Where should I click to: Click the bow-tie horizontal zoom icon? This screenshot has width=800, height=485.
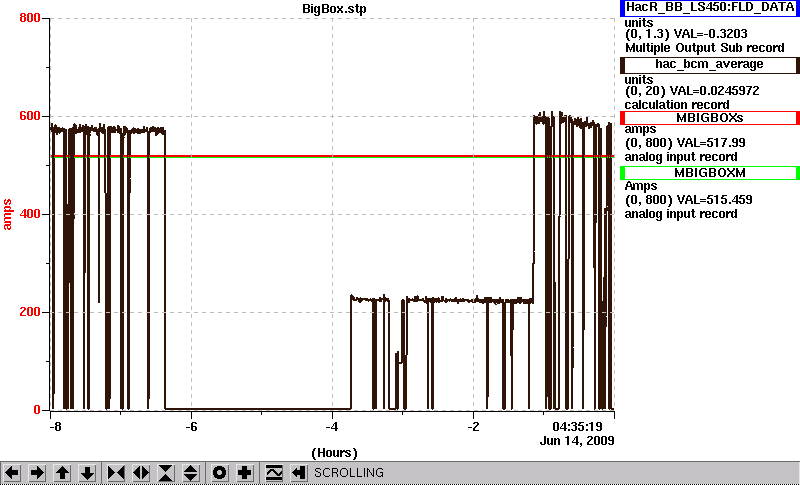point(116,473)
